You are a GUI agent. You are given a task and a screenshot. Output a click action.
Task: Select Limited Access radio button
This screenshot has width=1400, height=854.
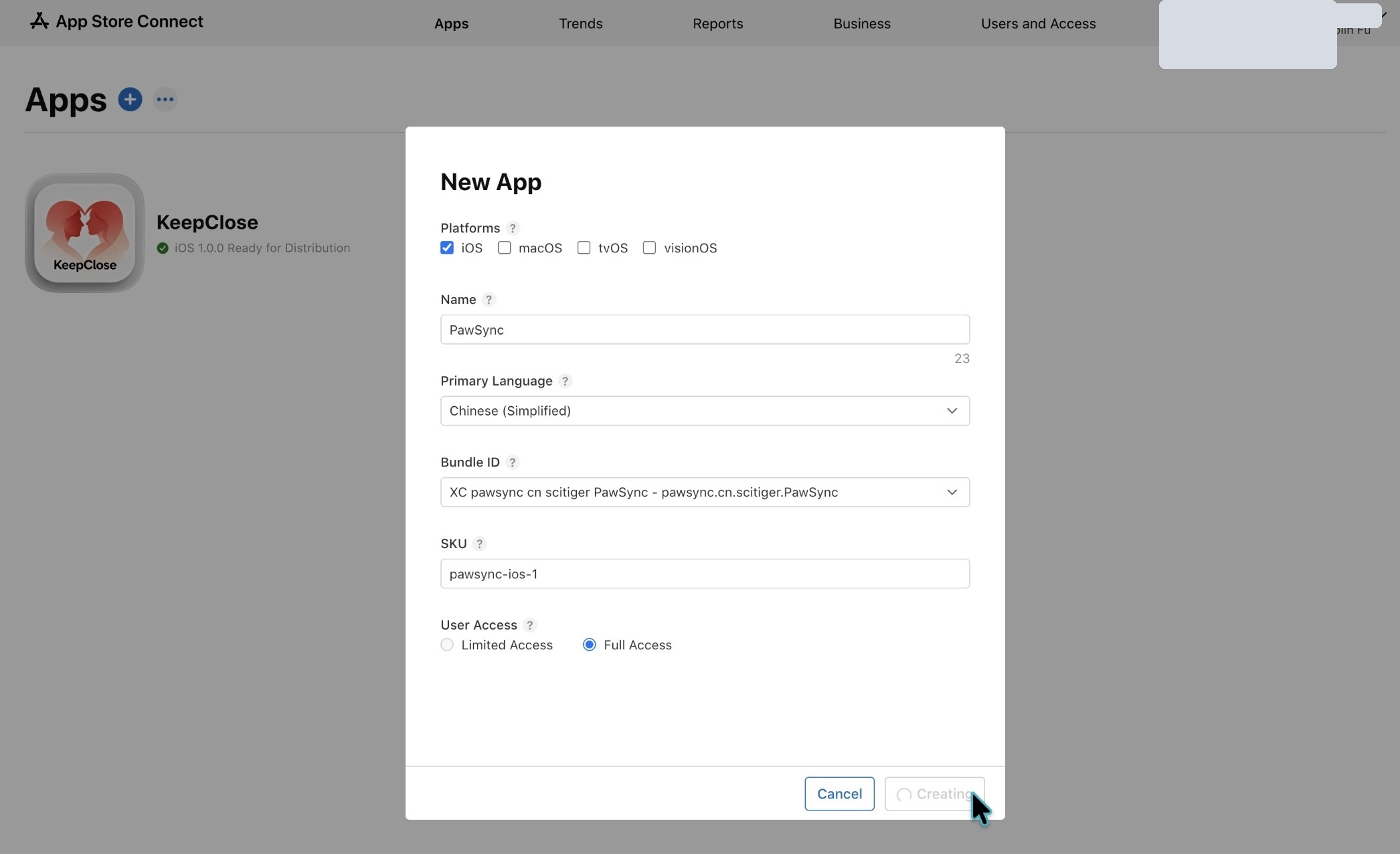(447, 645)
